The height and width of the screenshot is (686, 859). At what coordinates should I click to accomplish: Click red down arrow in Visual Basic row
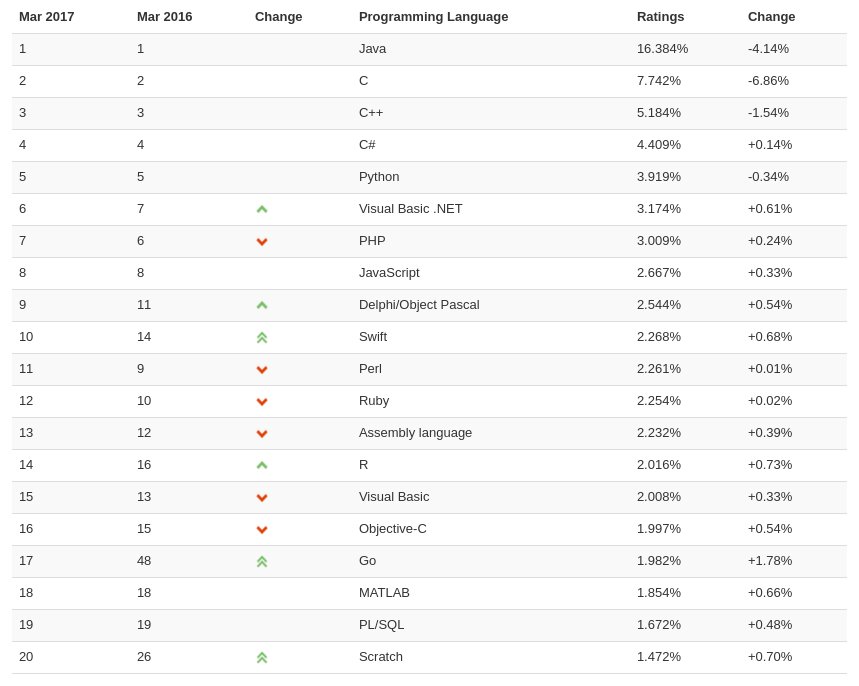tap(262, 498)
